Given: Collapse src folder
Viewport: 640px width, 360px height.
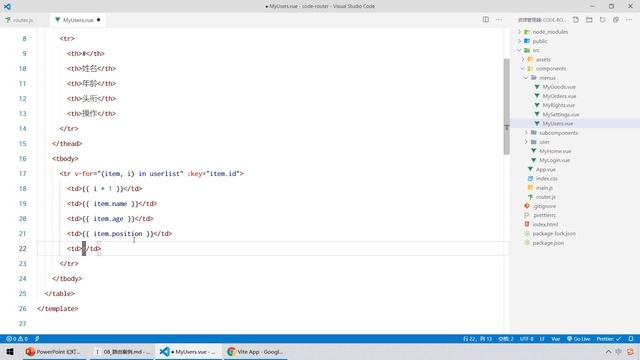Looking at the screenshot, I should pos(536,50).
